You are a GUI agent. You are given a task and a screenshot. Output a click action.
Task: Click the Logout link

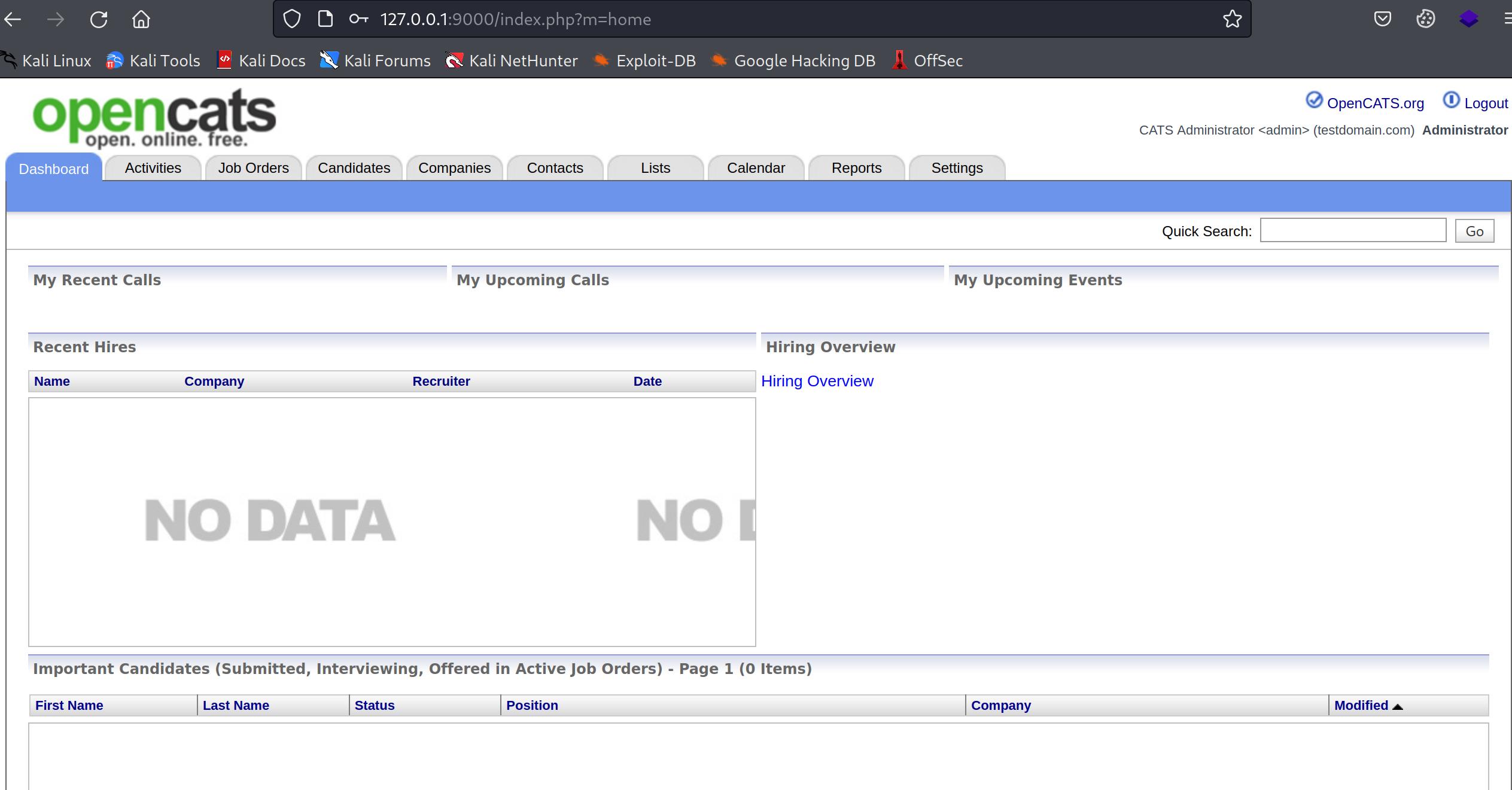point(1485,103)
